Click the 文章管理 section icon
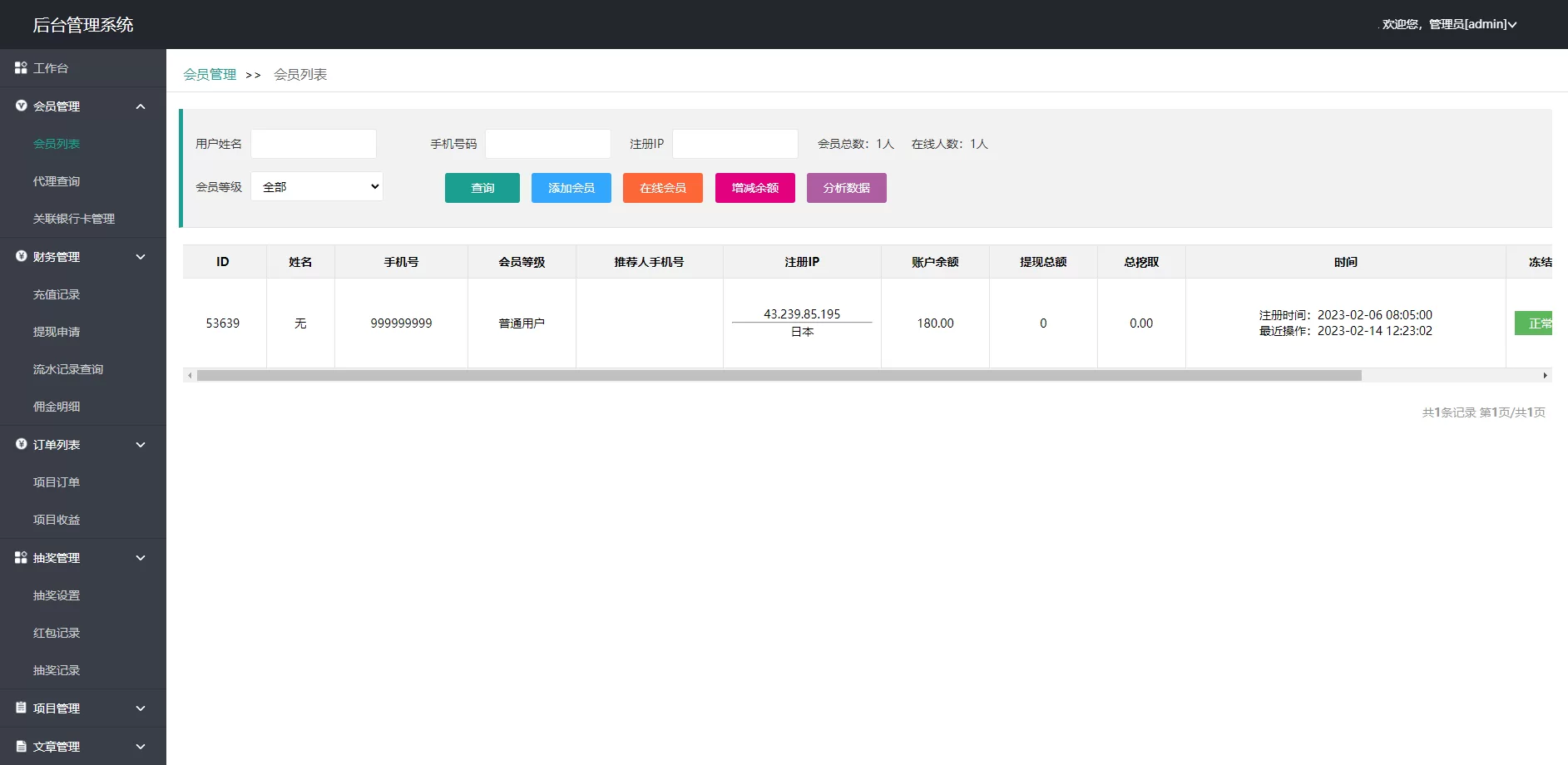This screenshot has width=1568, height=765. click(x=21, y=746)
